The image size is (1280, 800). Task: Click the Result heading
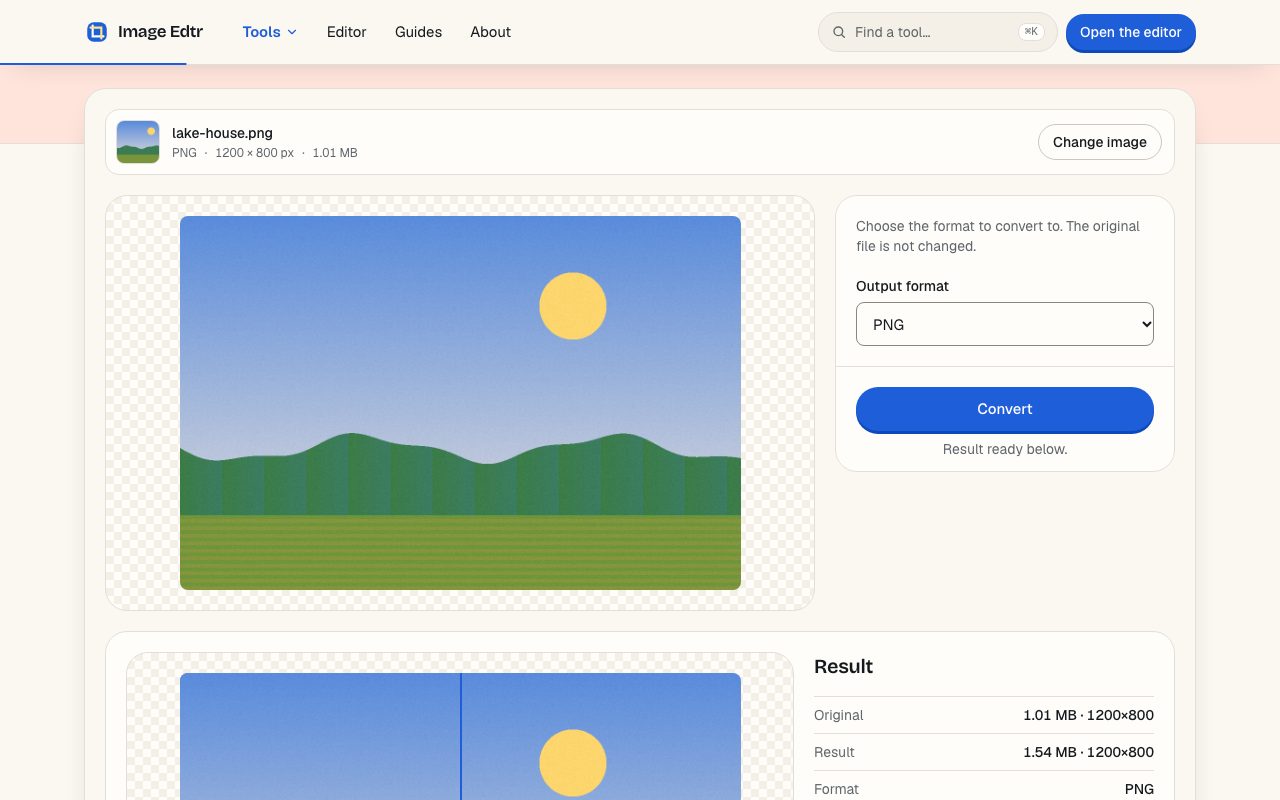pyautogui.click(x=843, y=667)
